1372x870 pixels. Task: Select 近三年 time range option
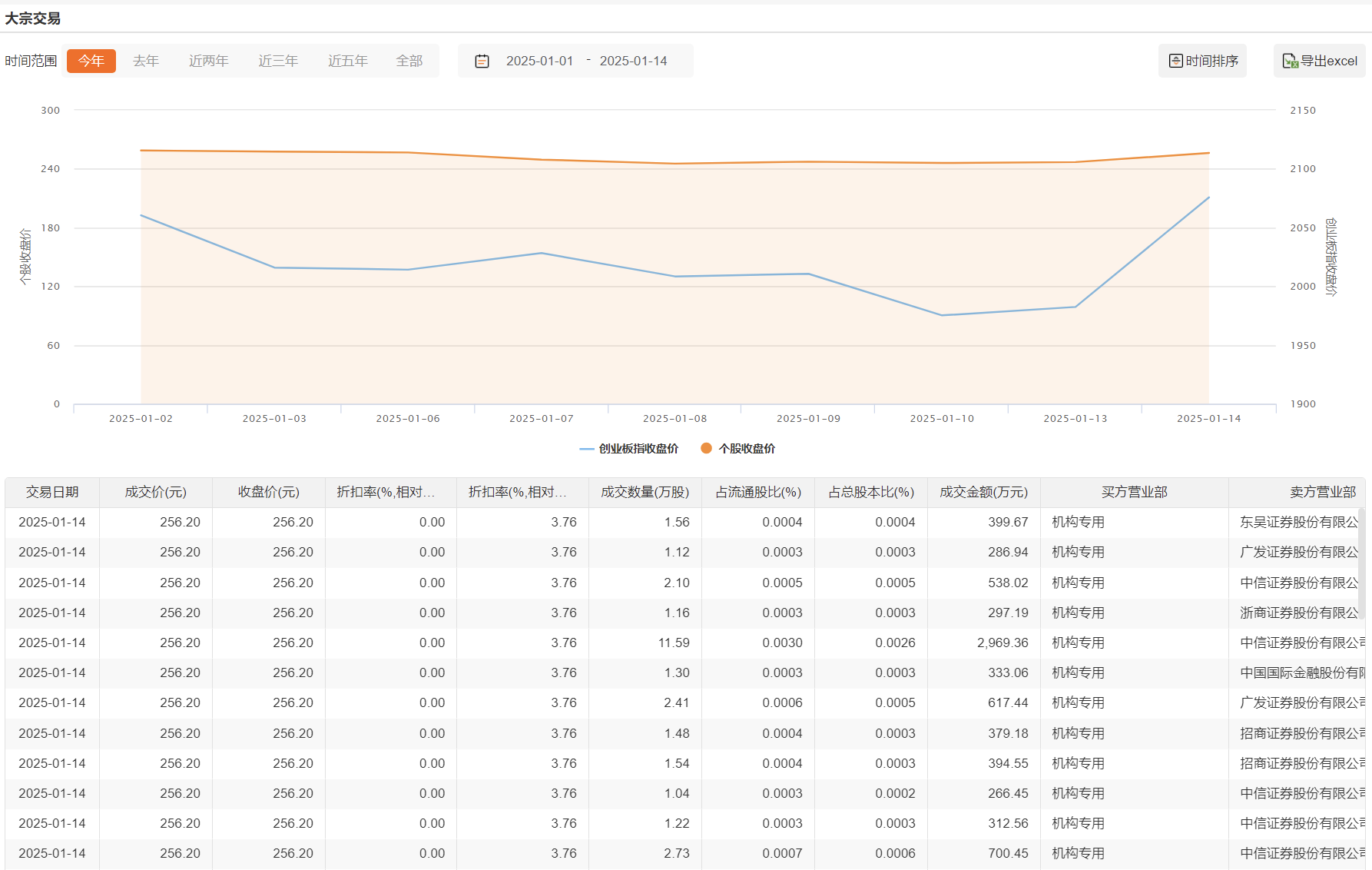coord(278,61)
